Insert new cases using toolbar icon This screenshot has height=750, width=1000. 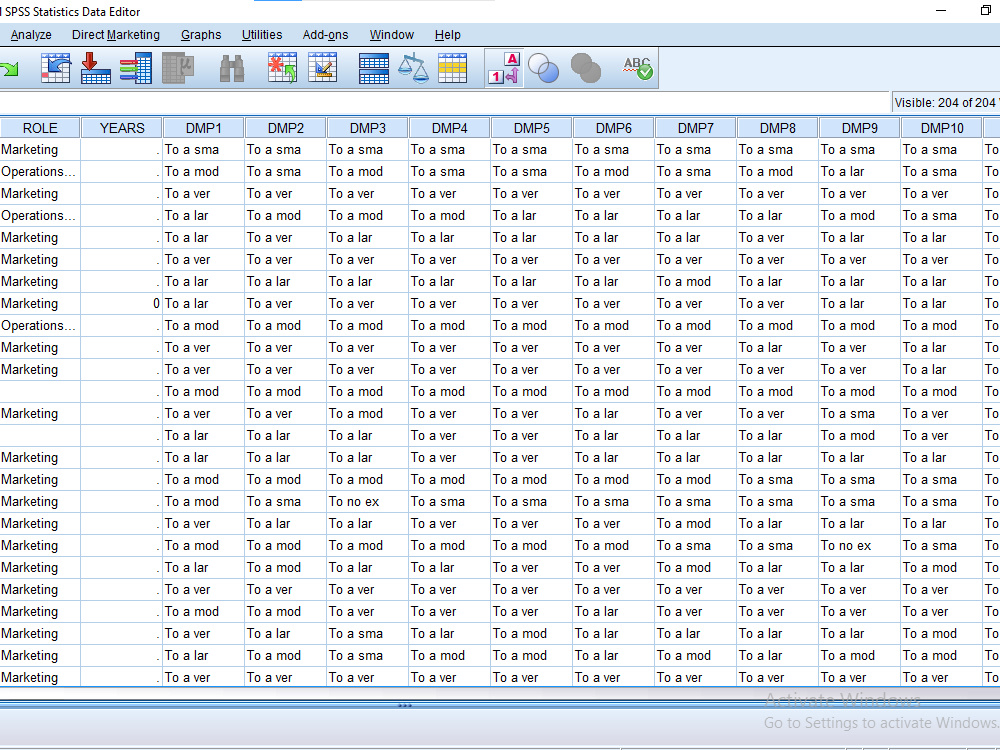pos(281,69)
